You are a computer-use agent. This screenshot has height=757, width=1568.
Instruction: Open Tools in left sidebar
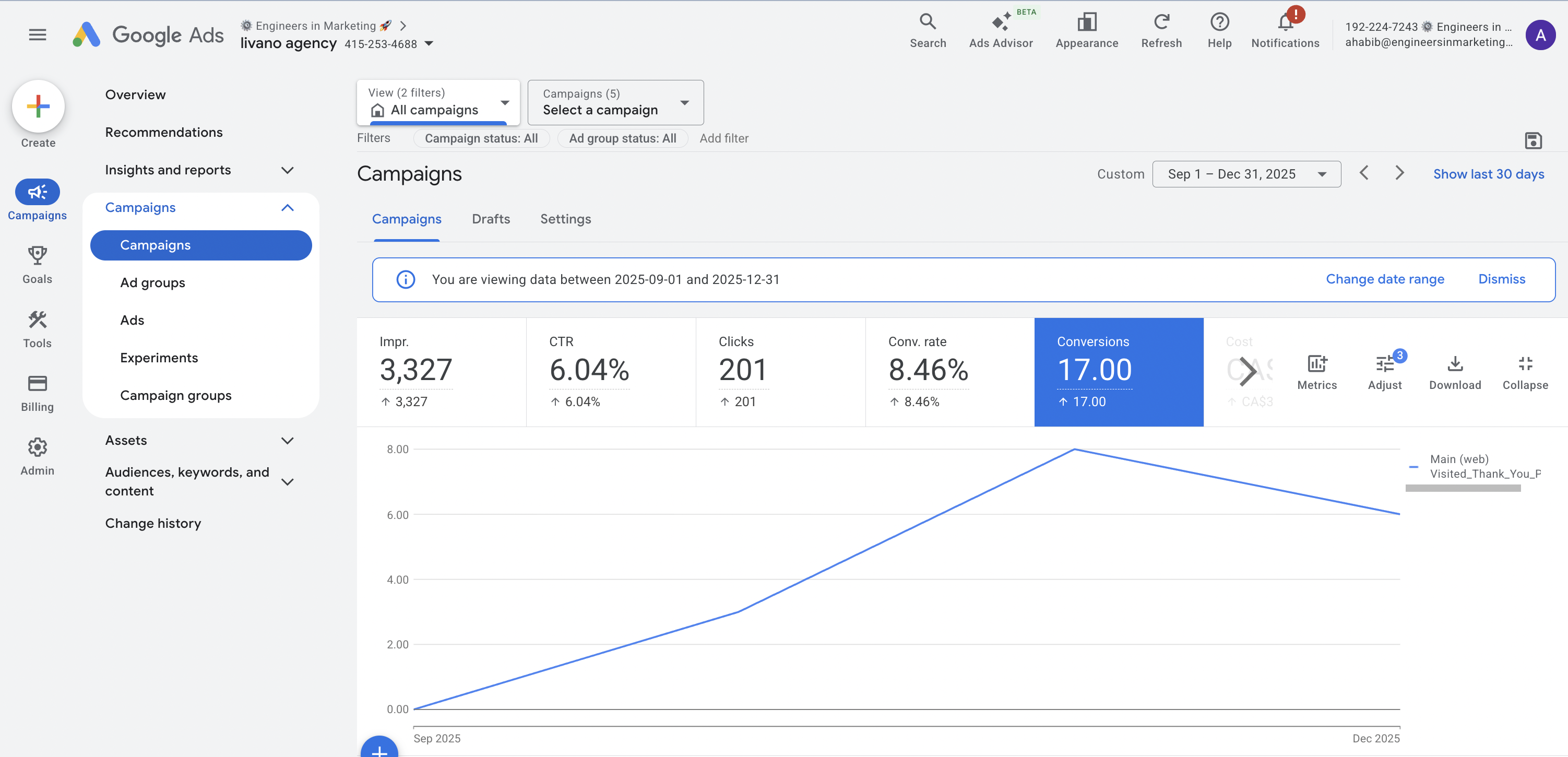tap(37, 329)
